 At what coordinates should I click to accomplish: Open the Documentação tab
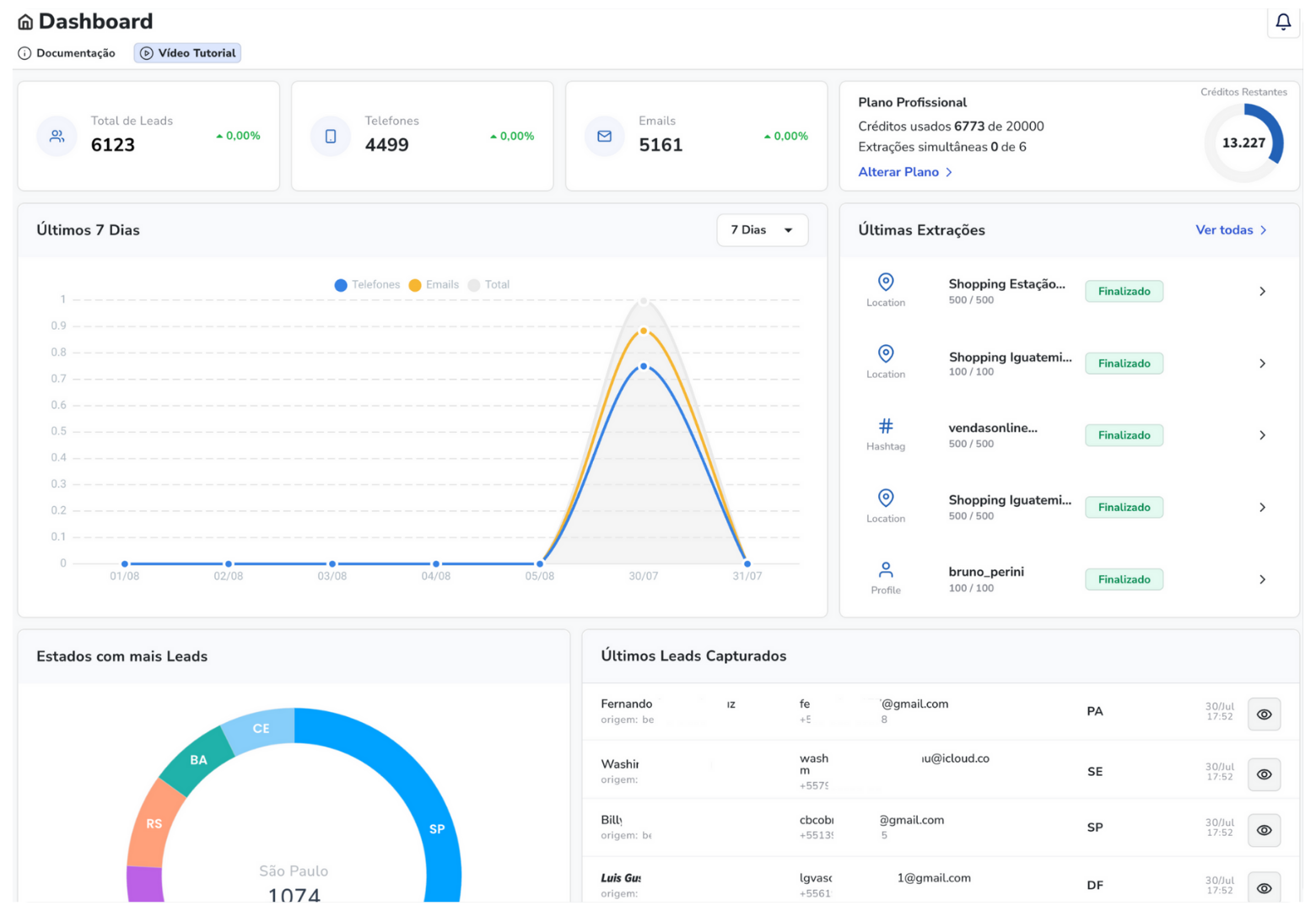(x=67, y=53)
